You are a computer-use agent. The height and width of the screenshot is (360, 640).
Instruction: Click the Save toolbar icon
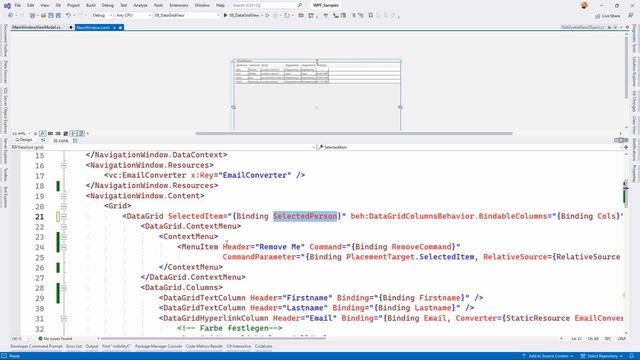(x=51, y=15)
